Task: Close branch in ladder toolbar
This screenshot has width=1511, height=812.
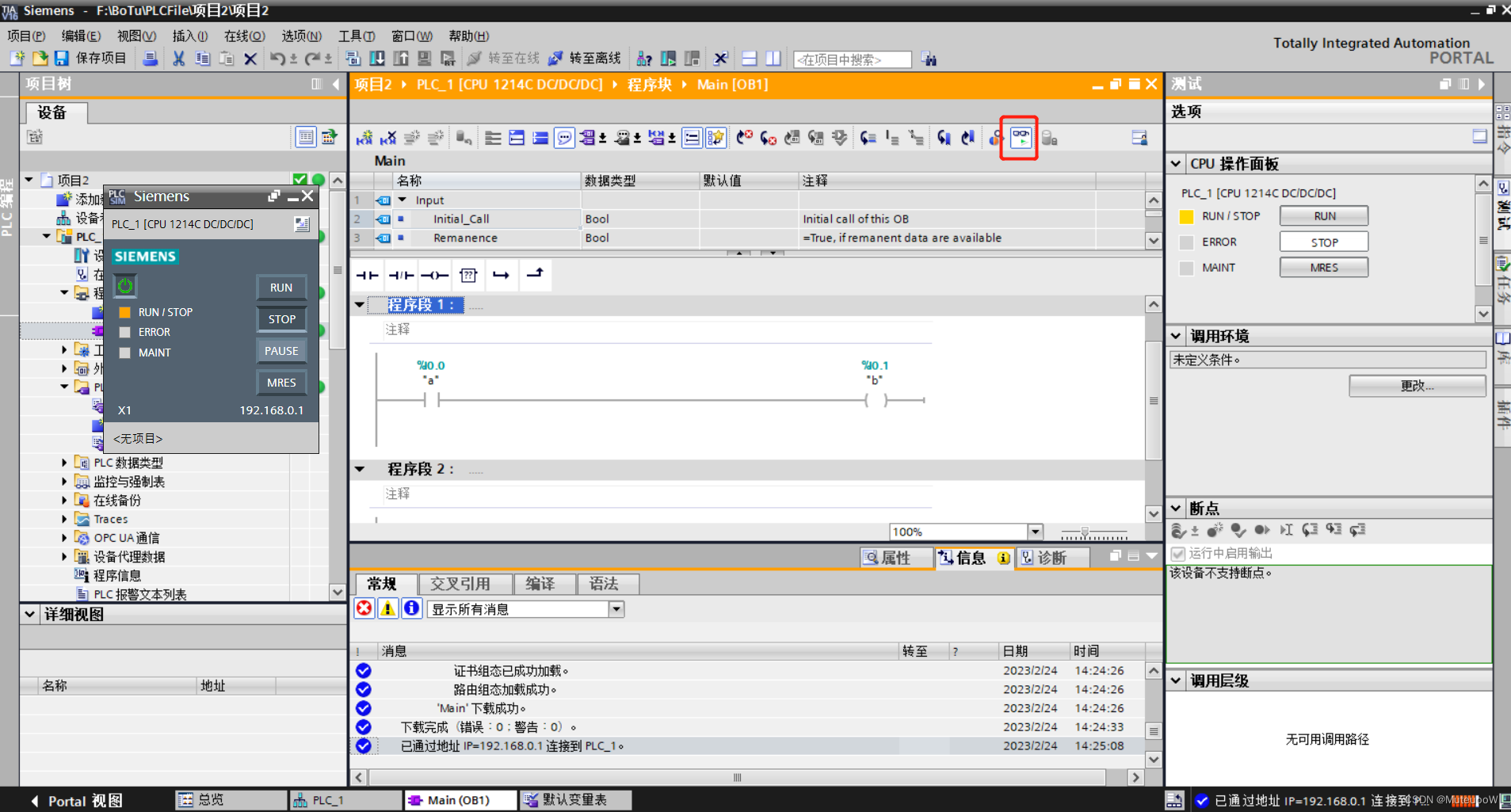Action: pos(535,275)
